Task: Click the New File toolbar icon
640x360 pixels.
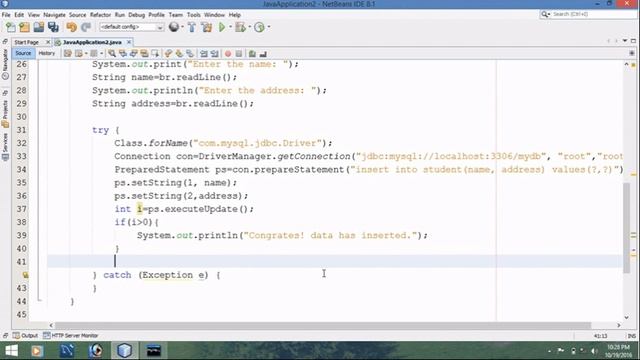Action: 11,27
